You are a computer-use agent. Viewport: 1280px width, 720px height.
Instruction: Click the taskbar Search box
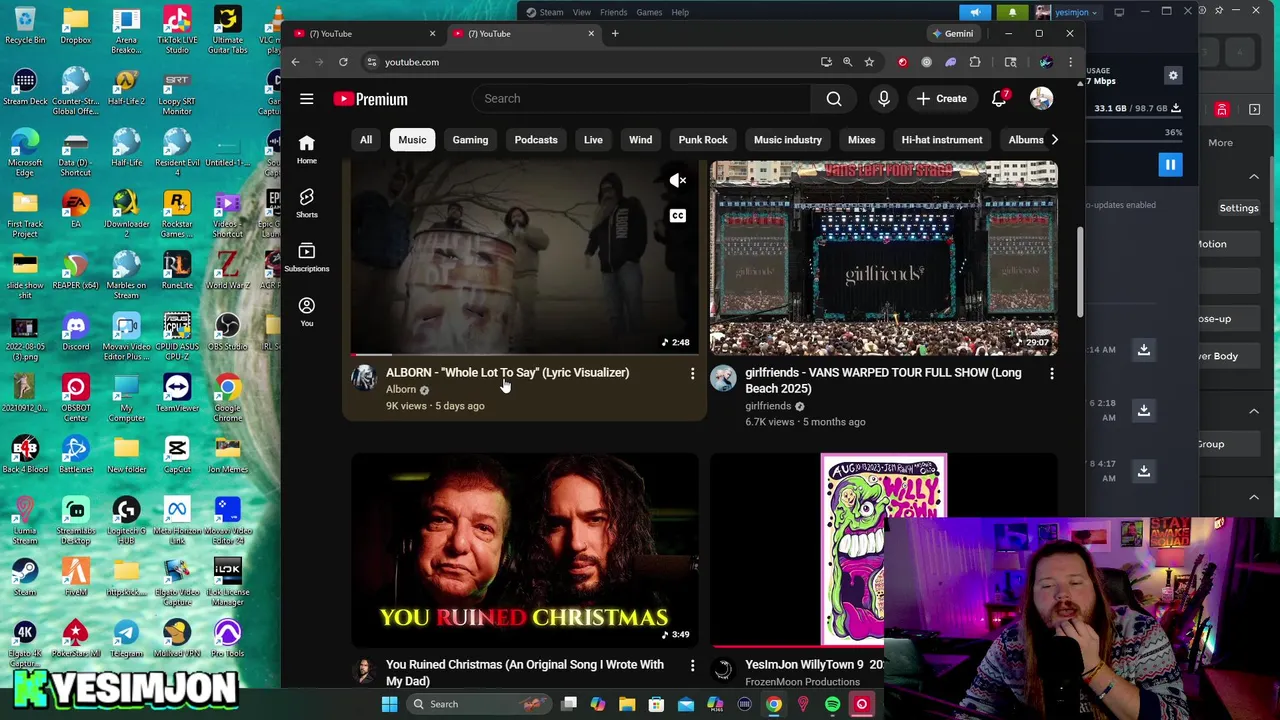478,704
